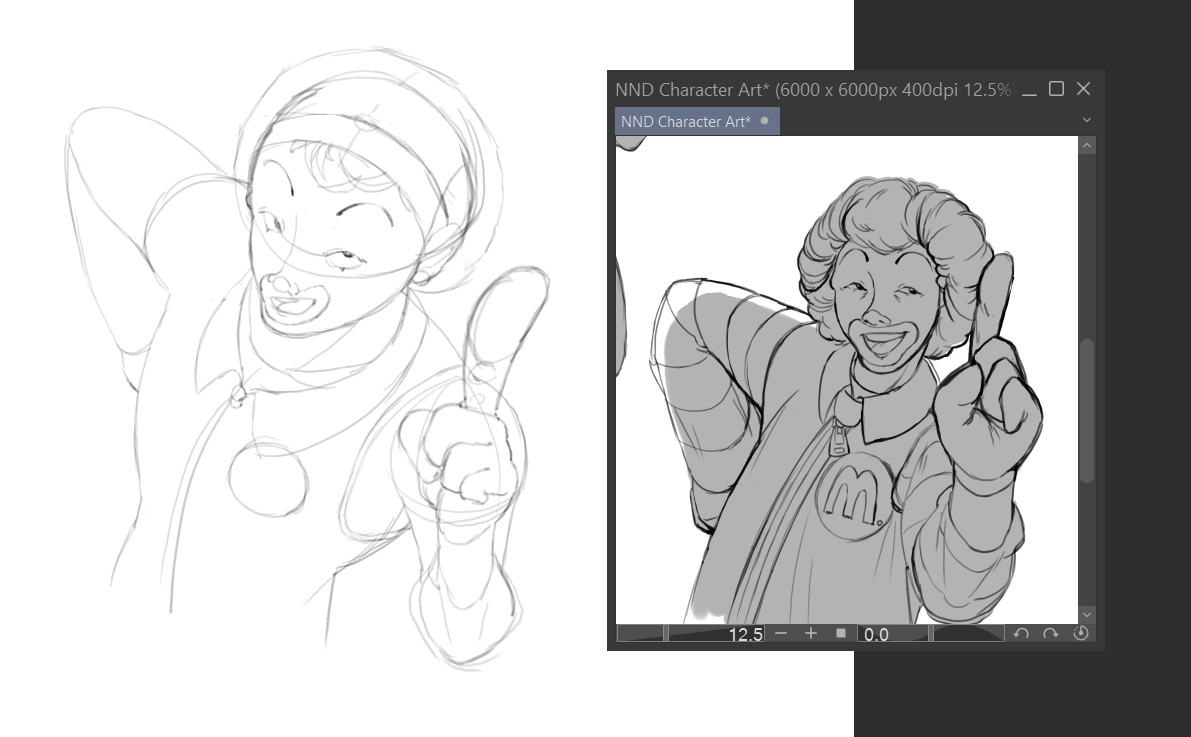Close the NND Character Art window
The image size is (1191, 737).
tap(1083, 89)
